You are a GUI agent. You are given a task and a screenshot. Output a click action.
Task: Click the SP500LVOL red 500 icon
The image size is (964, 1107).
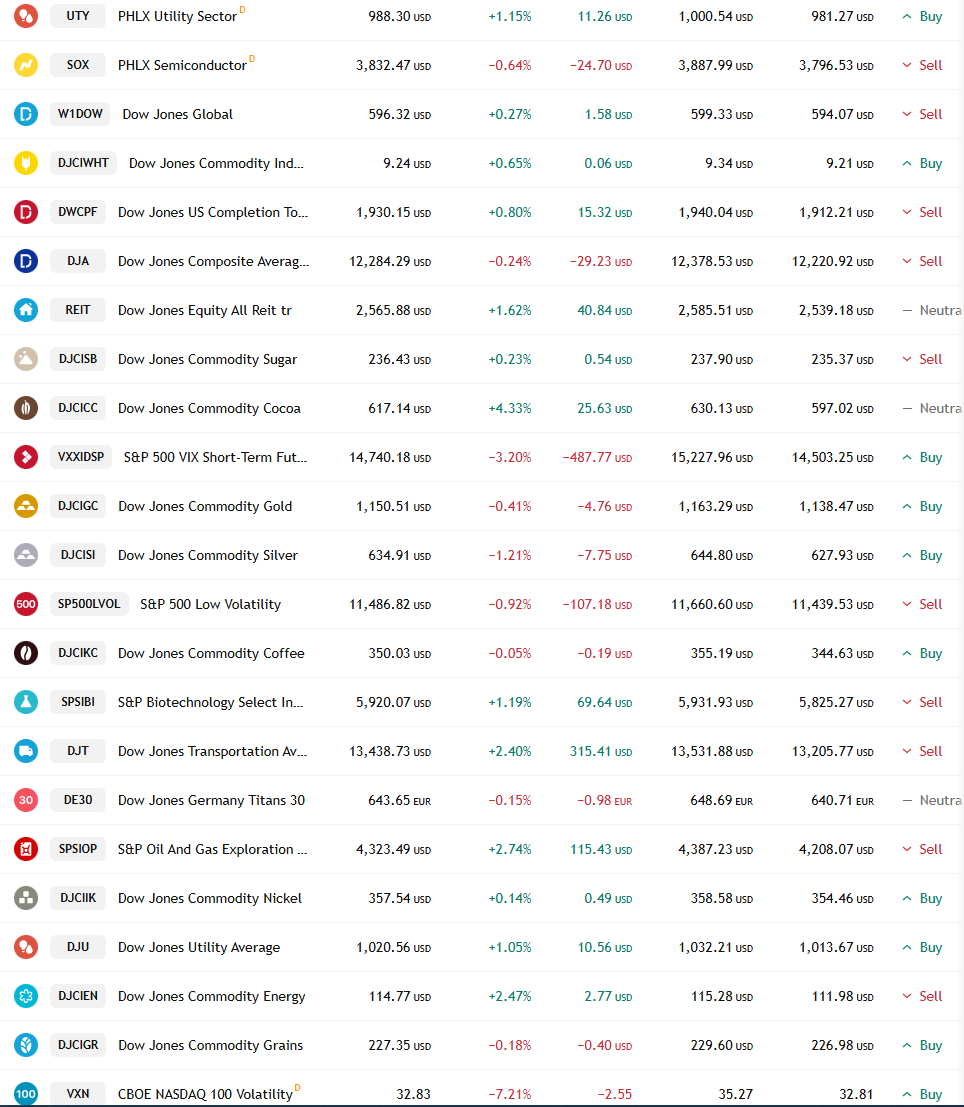[x=26, y=604]
